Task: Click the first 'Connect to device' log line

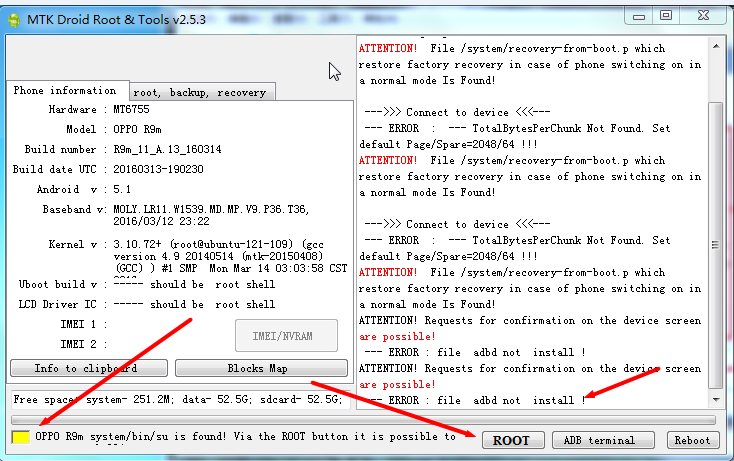Action: click(457, 112)
